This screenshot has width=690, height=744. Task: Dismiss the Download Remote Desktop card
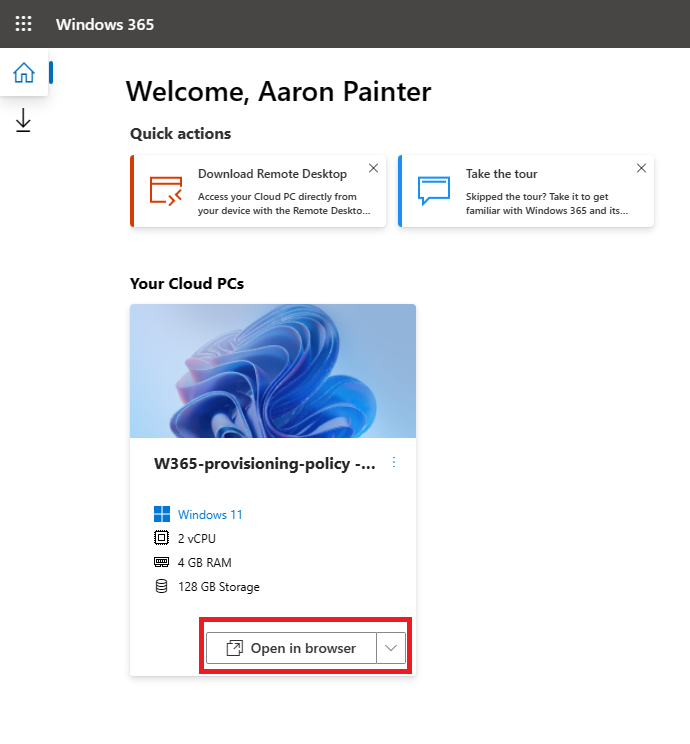(x=373, y=168)
